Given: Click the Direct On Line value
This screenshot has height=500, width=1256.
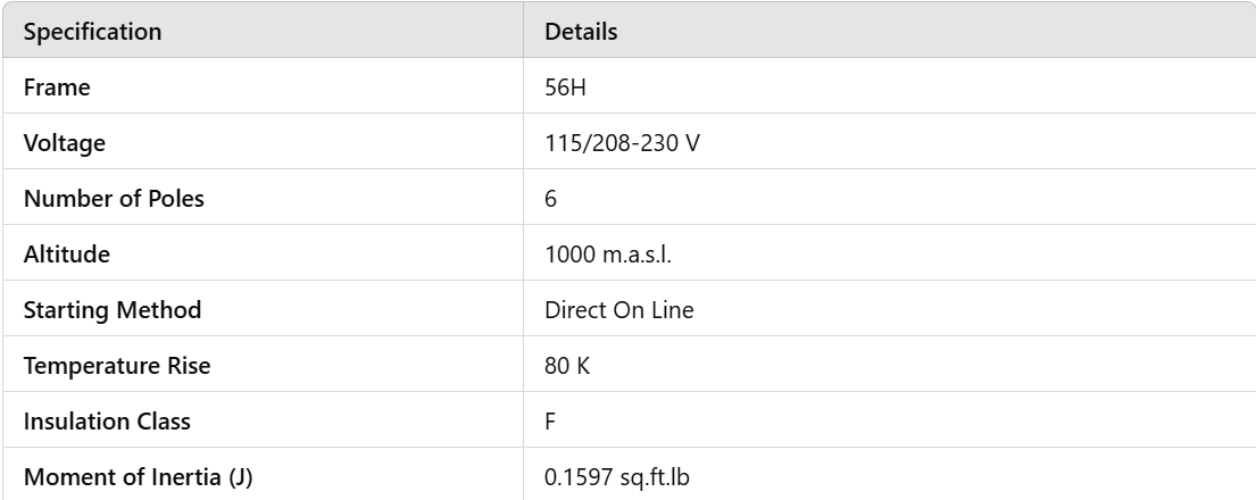Looking at the screenshot, I should click(x=603, y=310).
